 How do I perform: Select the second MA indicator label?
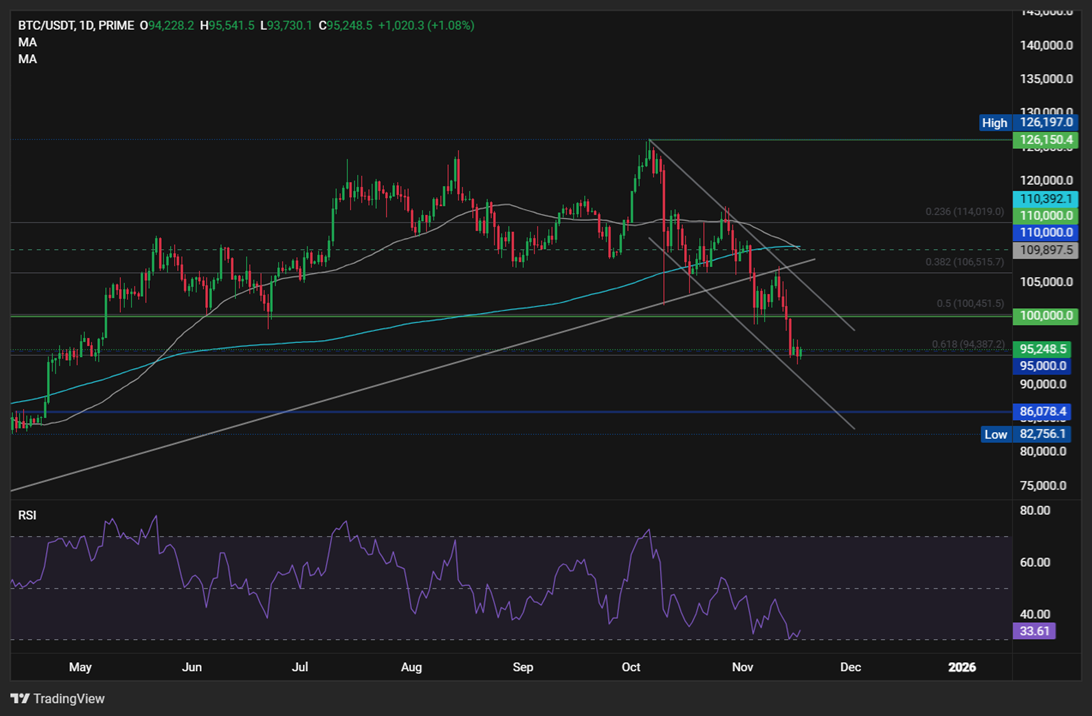[27, 58]
